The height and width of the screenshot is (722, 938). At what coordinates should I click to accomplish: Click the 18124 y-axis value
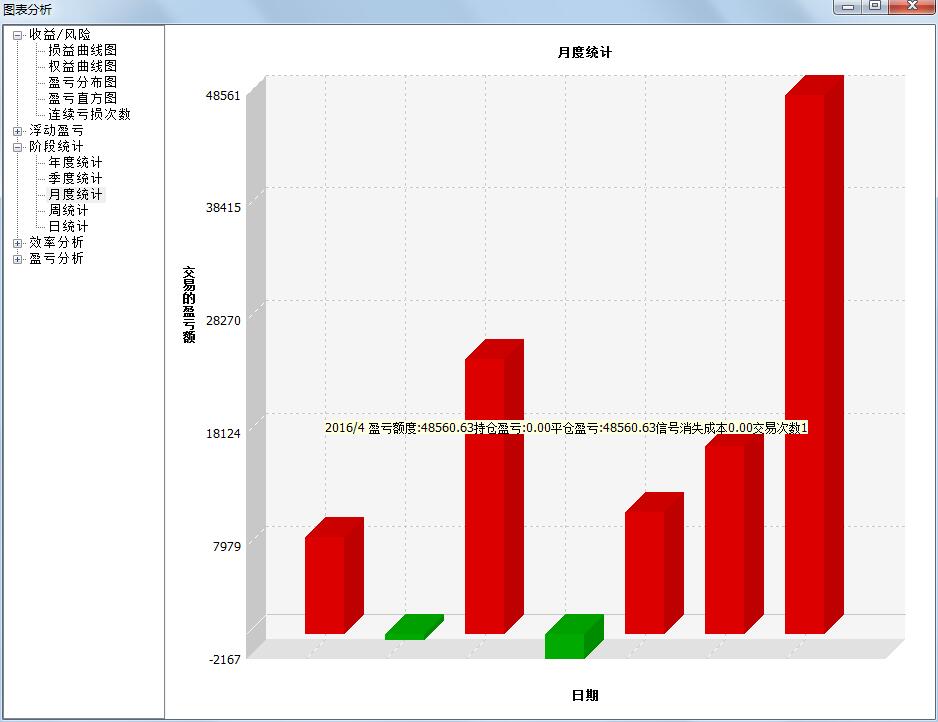click(x=223, y=434)
